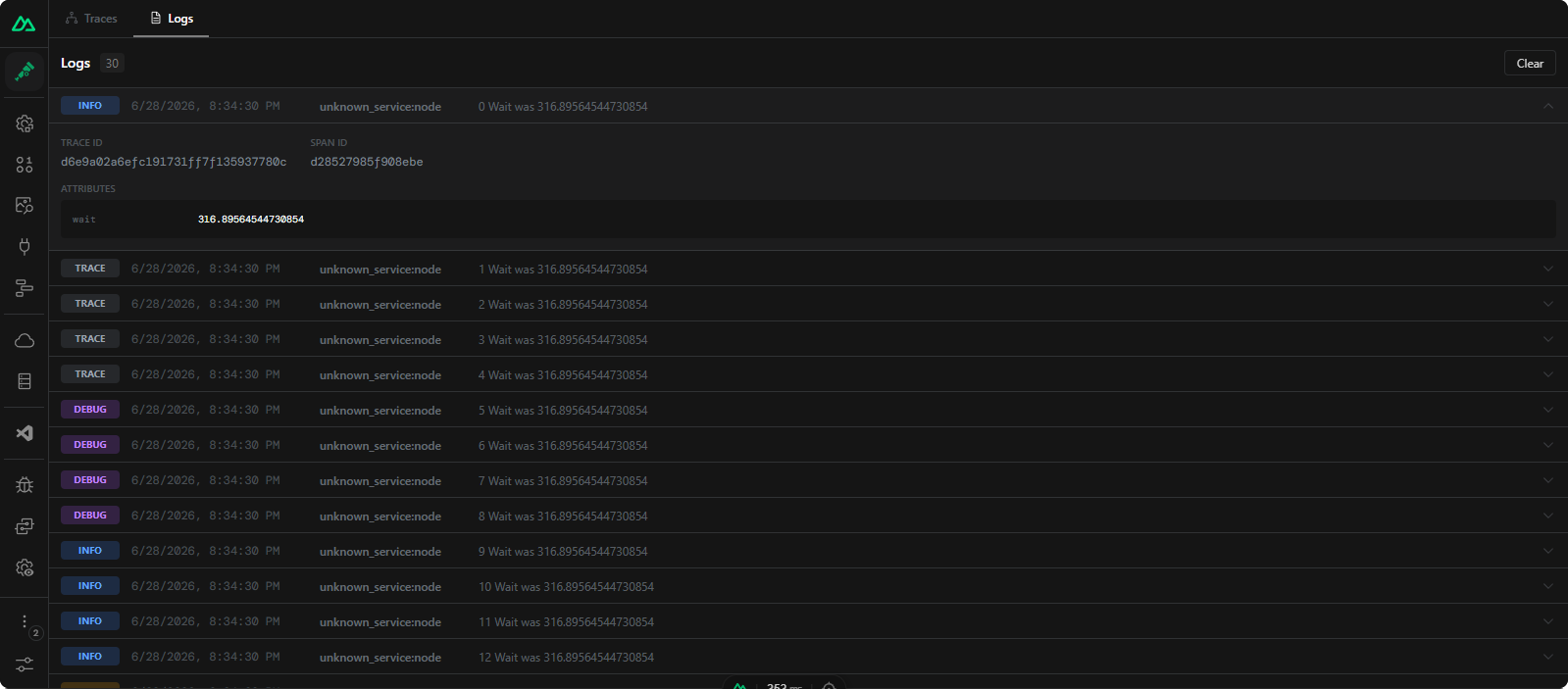Click the DEBUG badge on log 5

tap(90, 410)
